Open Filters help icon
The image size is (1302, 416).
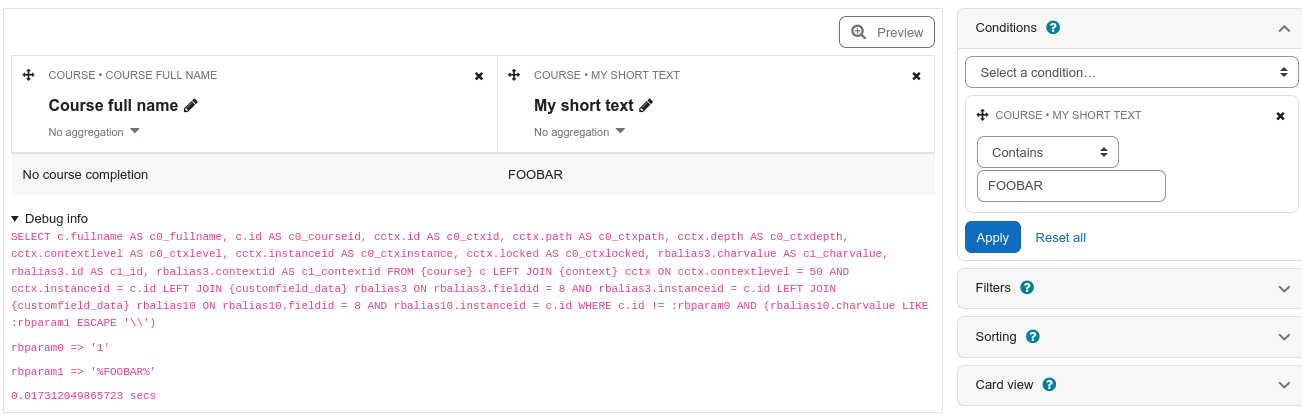(1027, 288)
